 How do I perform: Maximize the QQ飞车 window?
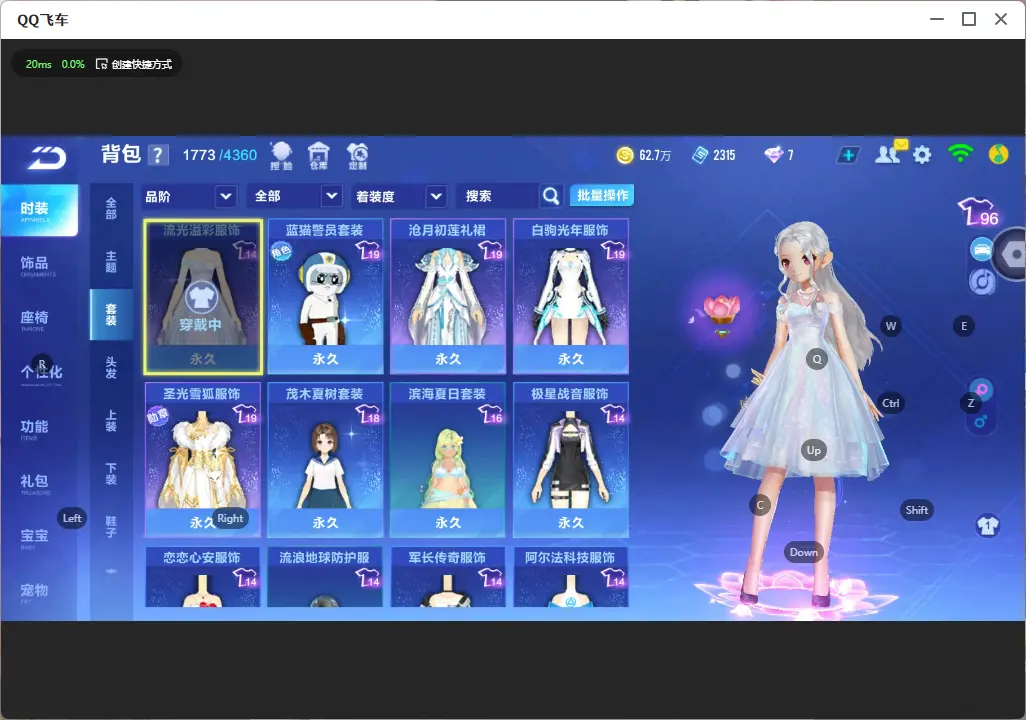click(x=969, y=20)
